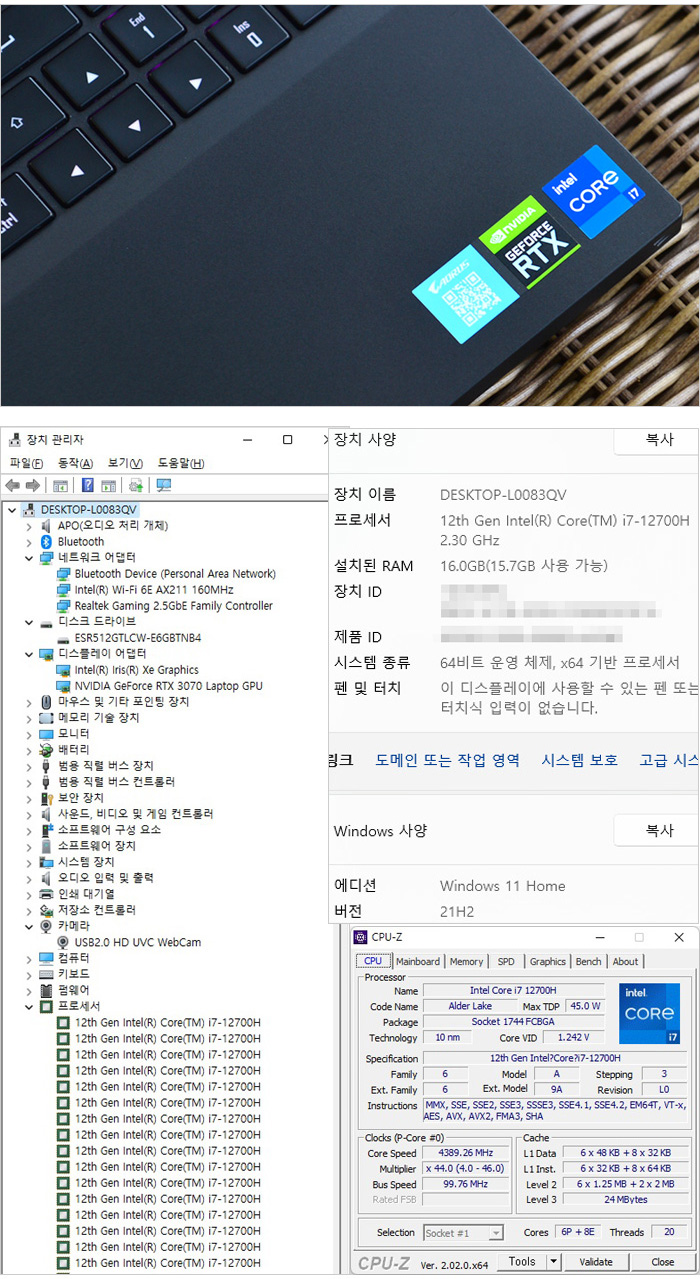
Task: Open the 파일(F) menu
Action: (26, 463)
